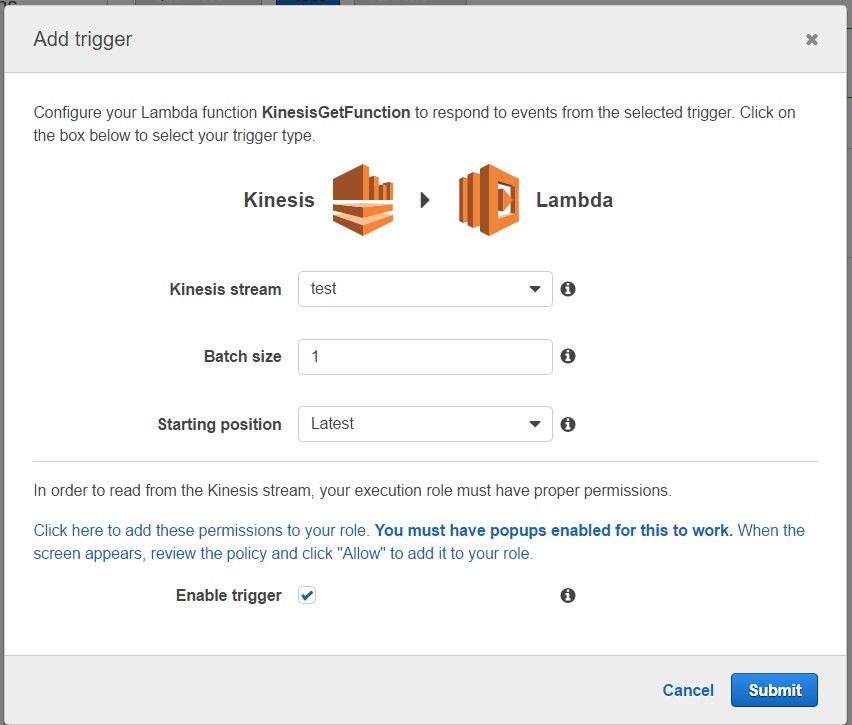The image size is (852, 725).
Task: Click the Lambda service icon
Action: tap(488, 199)
